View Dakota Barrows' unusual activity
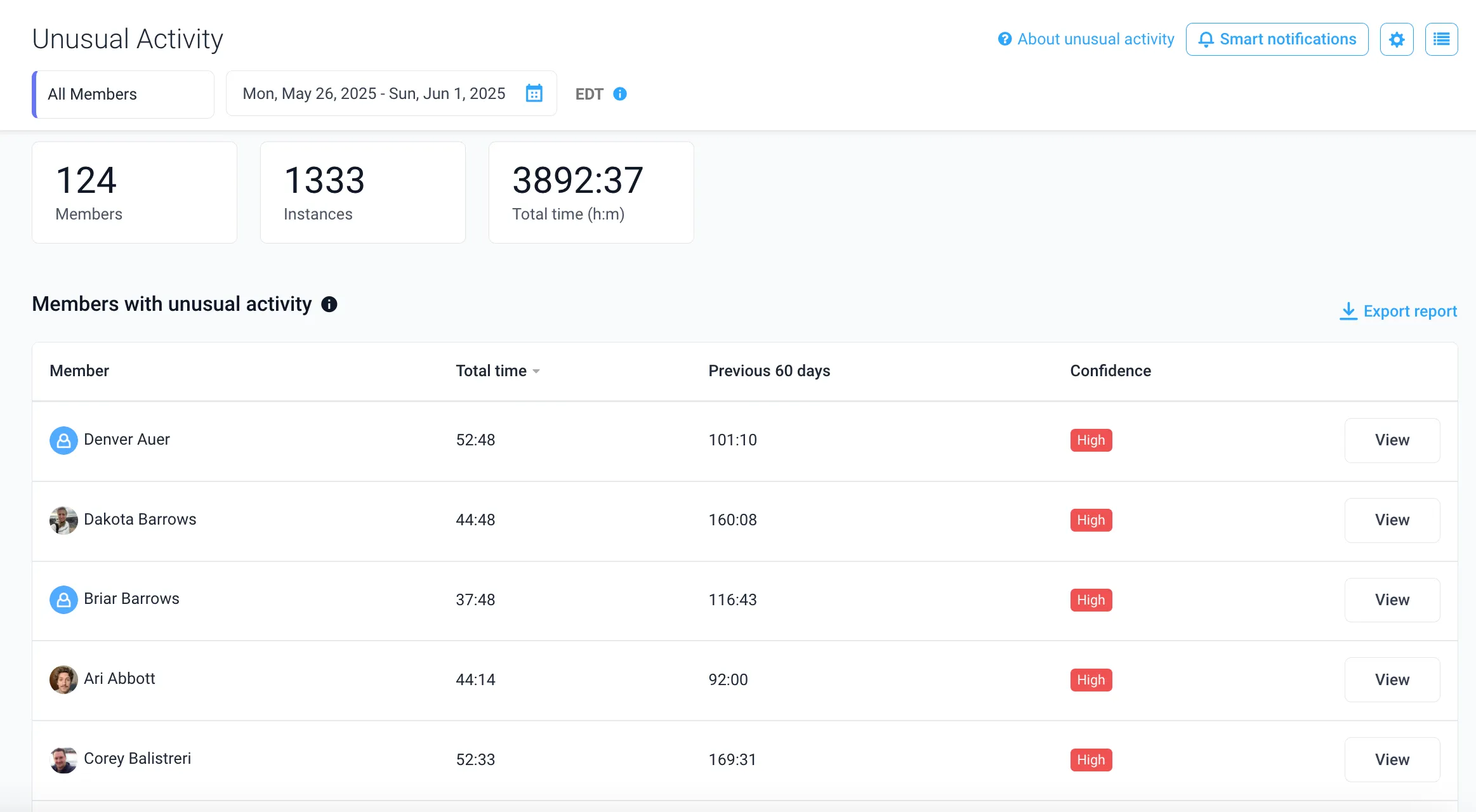Viewport: 1476px width, 812px height. [1392, 520]
